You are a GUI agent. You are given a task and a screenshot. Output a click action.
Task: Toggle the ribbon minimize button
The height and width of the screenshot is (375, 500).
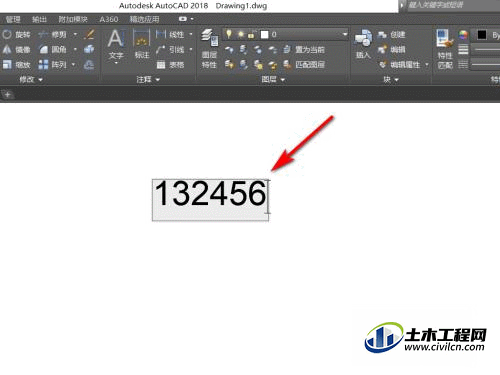pyautogui.click(x=182, y=19)
